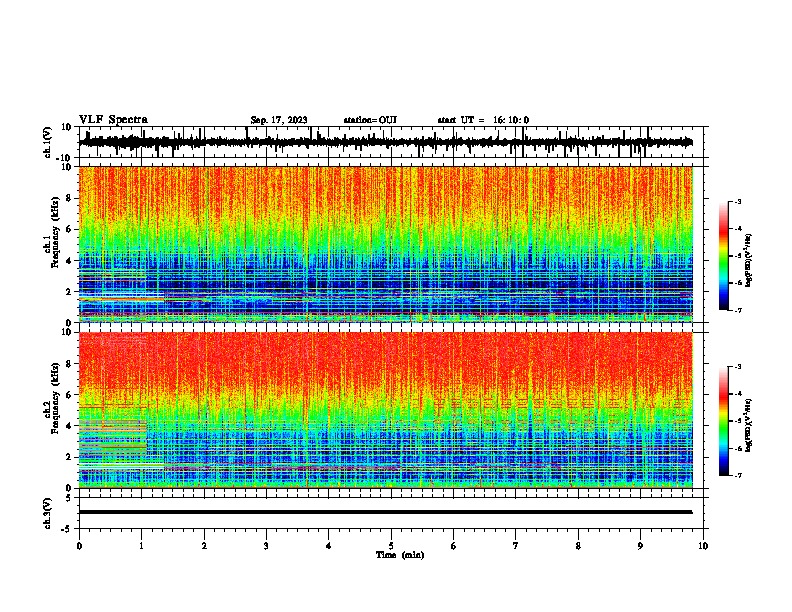Click the time axis tick label '4'
Screen dimensions: 792x612
(x=329, y=546)
